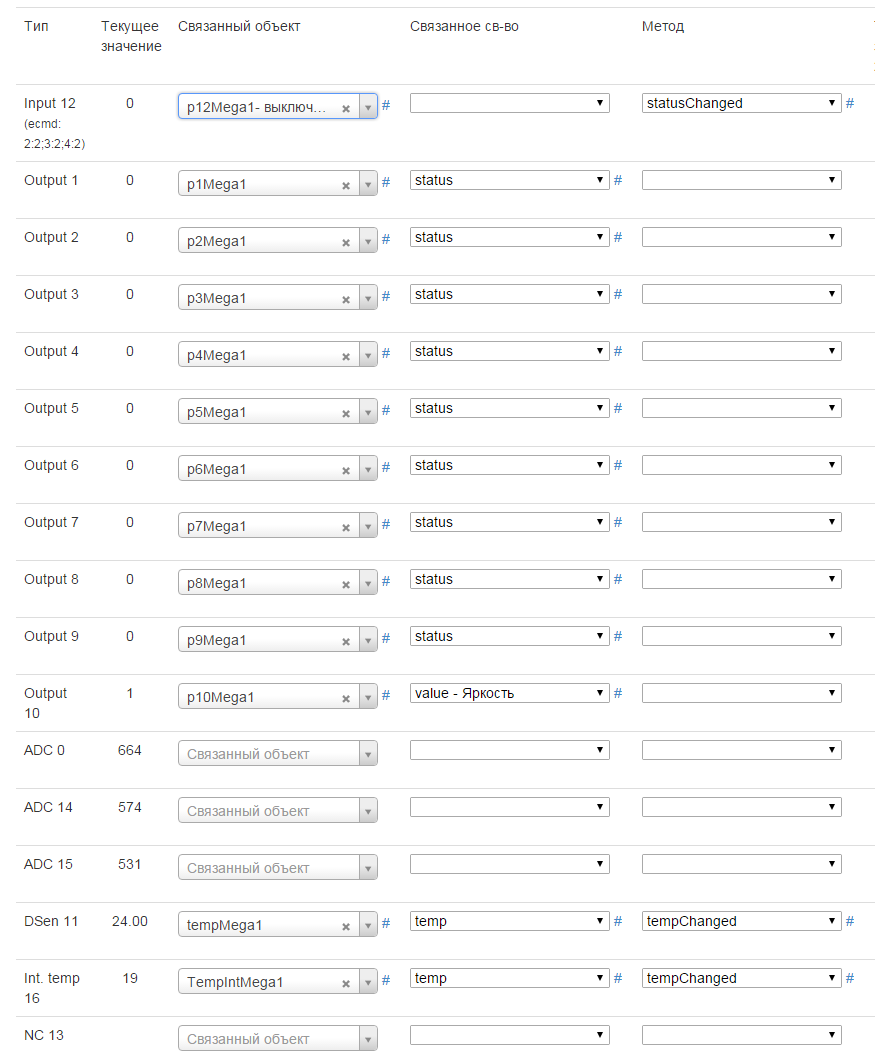The width and height of the screenshot is (875, 1055).
Task: Remove the p1Mega1 linked object
Action: tap(346, 185)
